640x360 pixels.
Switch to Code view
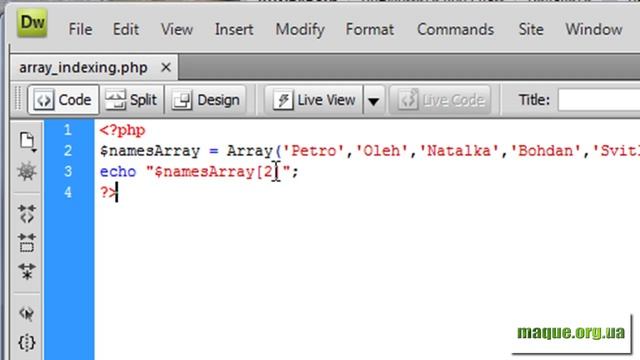click(x=63, y=100)
